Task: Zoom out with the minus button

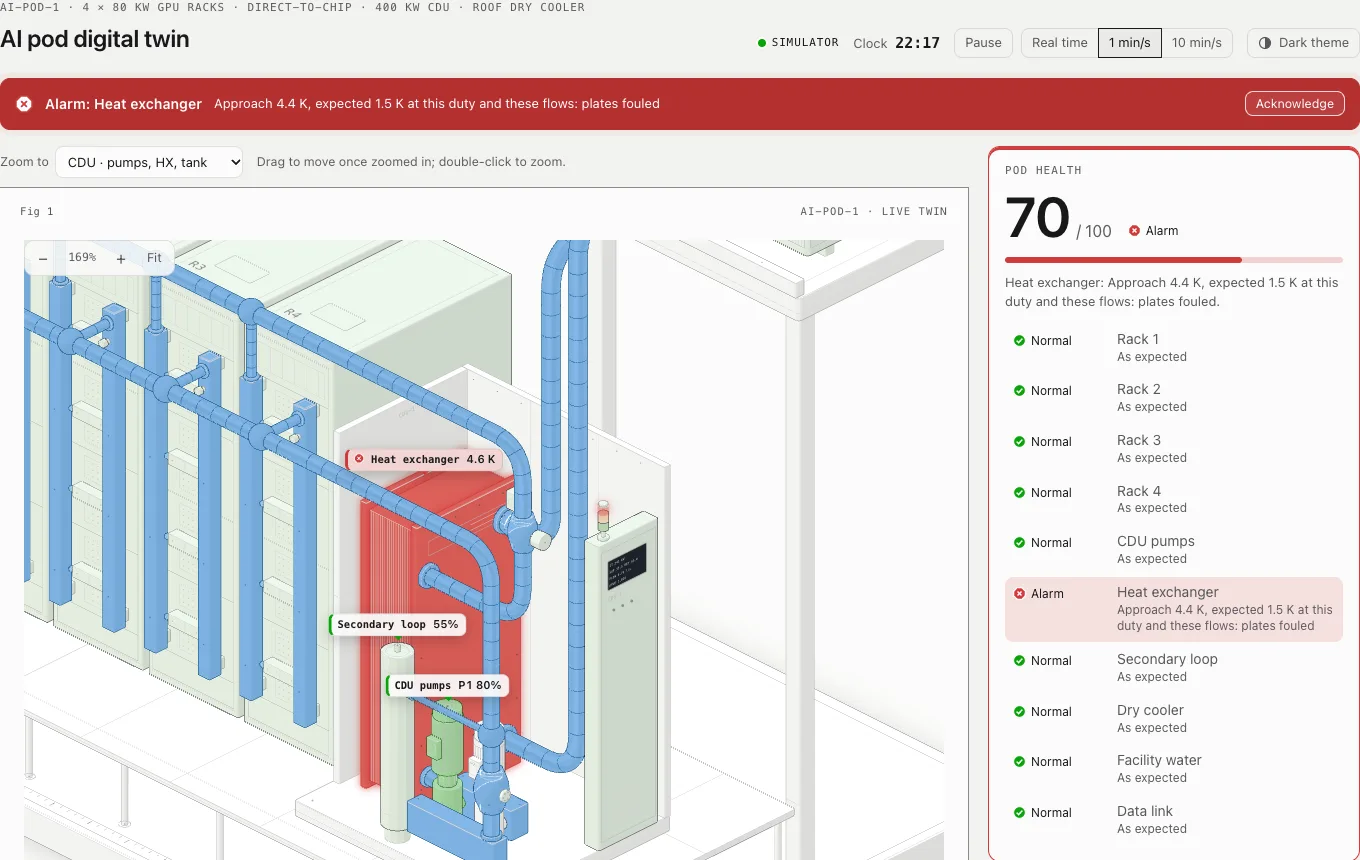Action: [x=43, y=258]
